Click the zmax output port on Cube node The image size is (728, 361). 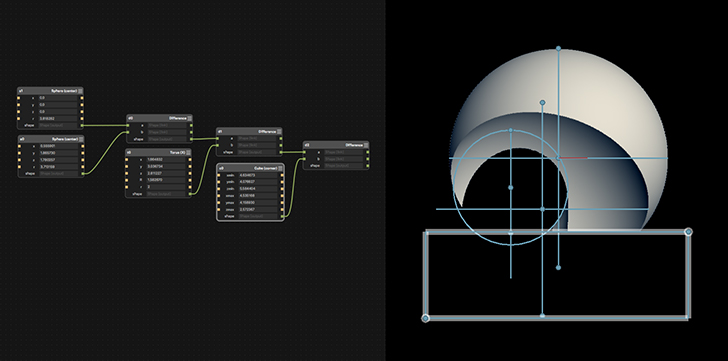coord(282,209)
